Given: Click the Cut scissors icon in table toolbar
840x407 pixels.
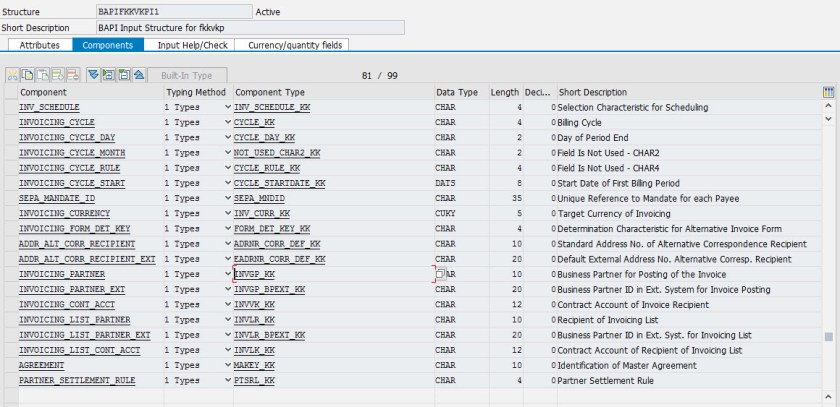Looking at the screenshot, I should [x=13, y=75].
